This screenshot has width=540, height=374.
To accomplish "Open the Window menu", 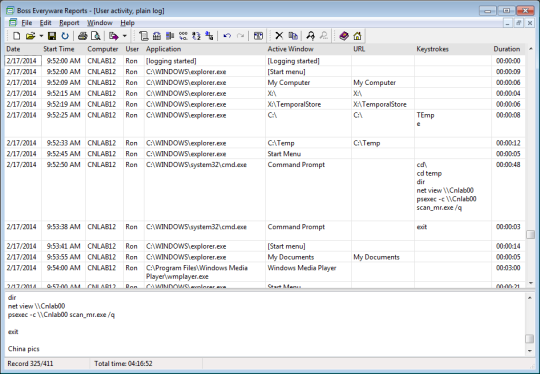I will tap(100, 23).
